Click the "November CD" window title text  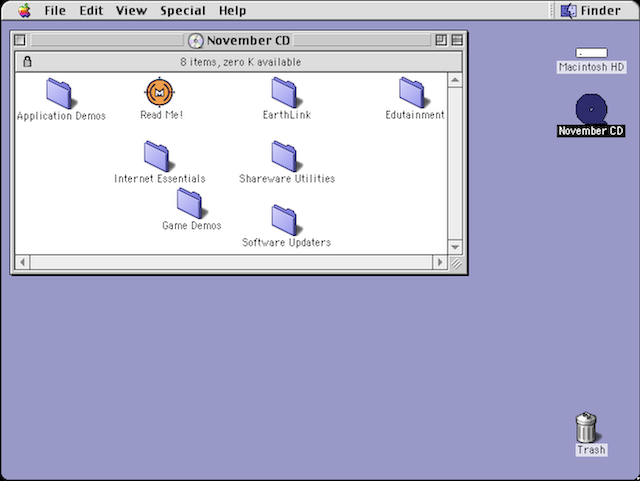coord(248,40)
